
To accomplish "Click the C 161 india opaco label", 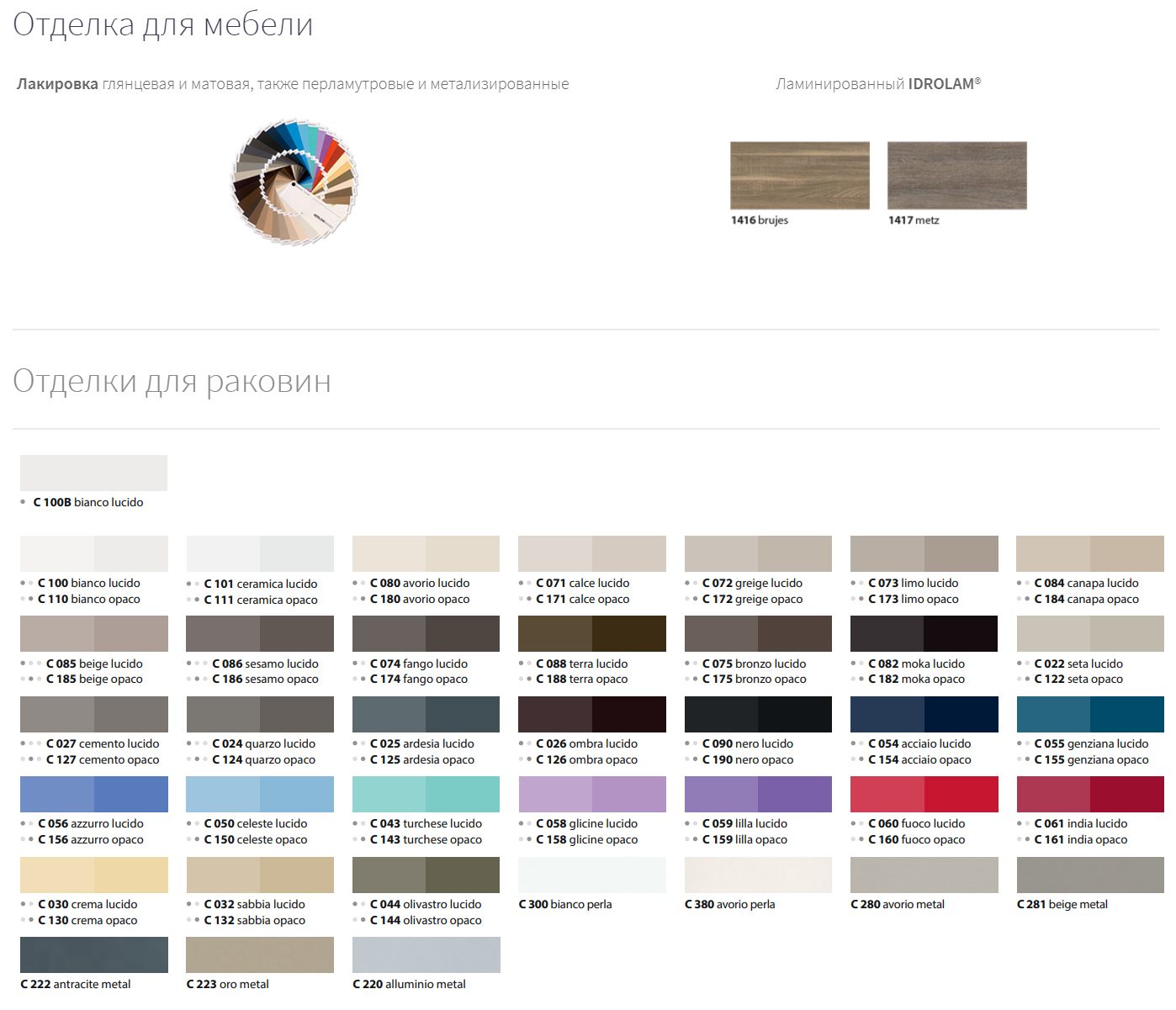I will (1080, 839).
